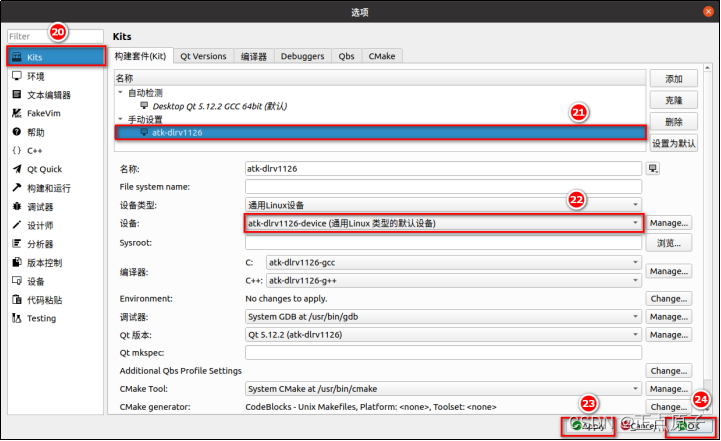Click the File system name field
The height and width of the screenshot is (441, 721).
(443, 187)
